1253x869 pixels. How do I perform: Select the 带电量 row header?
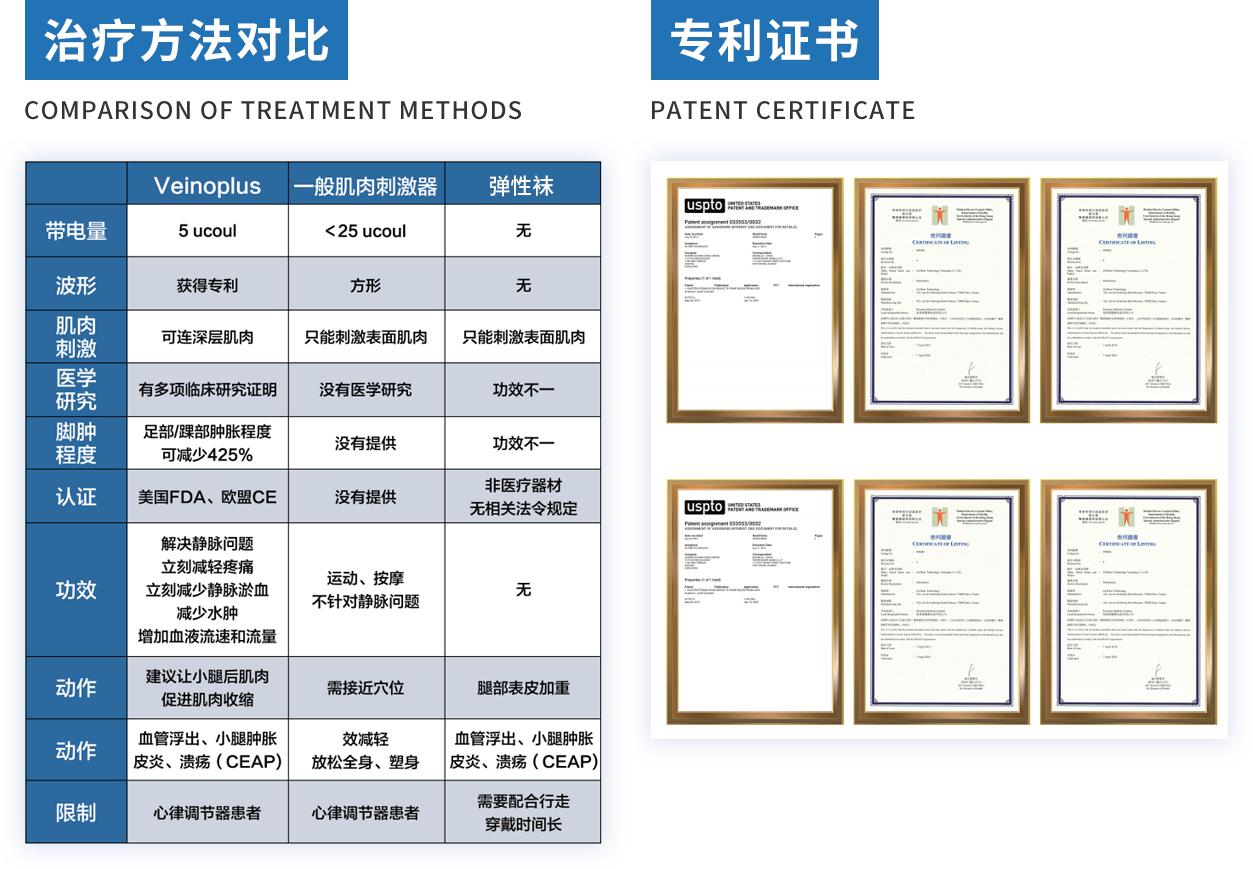pos(76,231)
